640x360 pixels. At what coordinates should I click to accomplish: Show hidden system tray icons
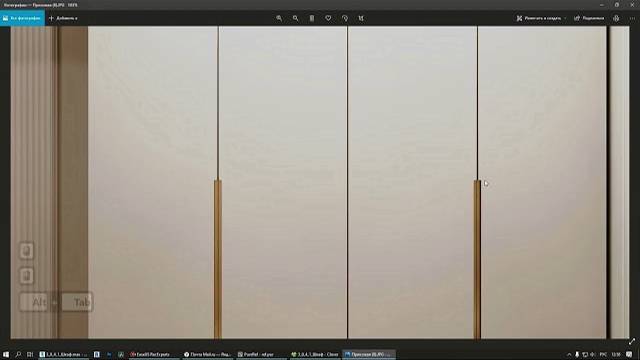(569, 355)
